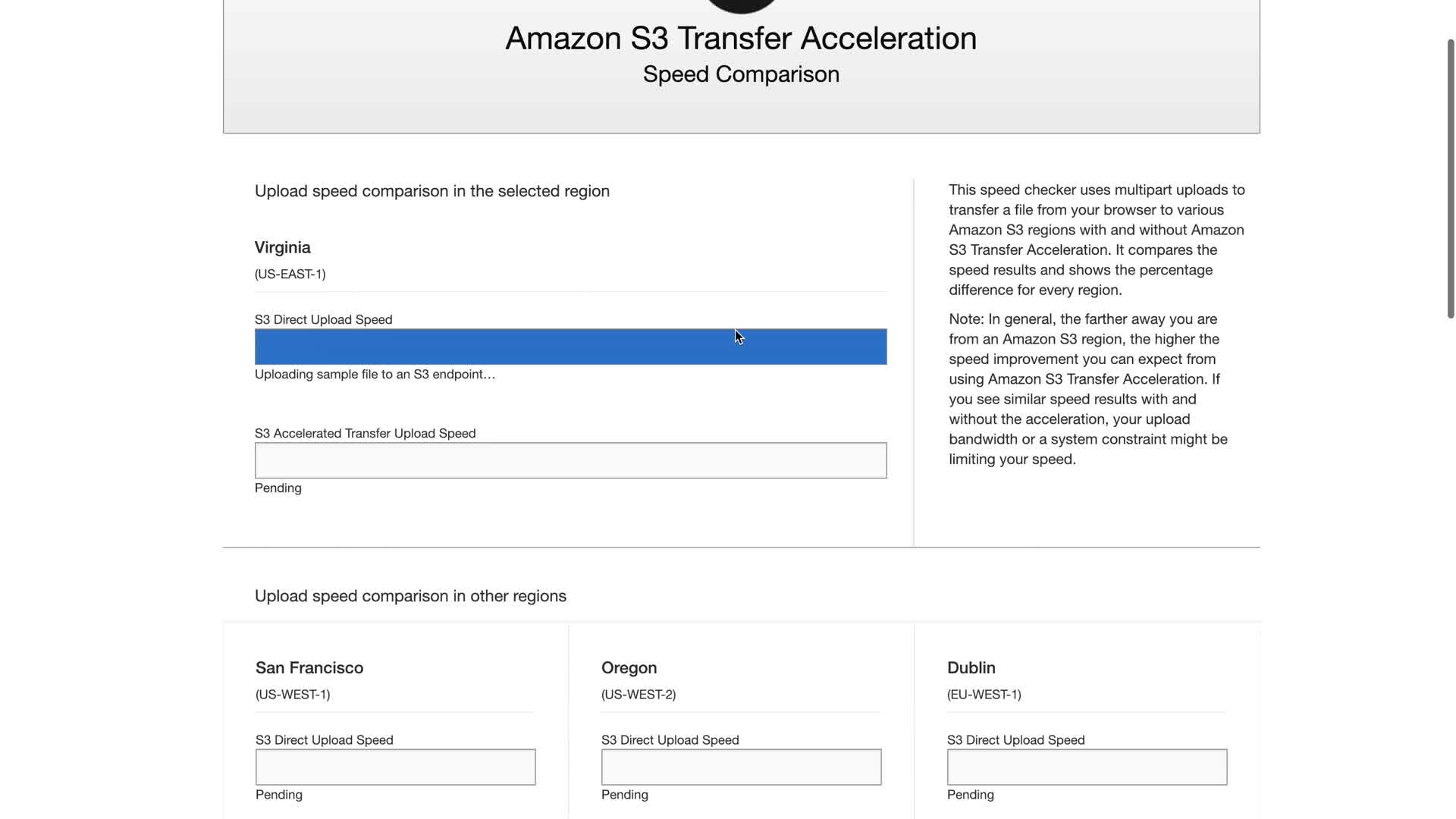1456x819 pixels.
Task: Click the (US-EAST-1) region code
Action: pyautogui.click(x=290, y=274)
